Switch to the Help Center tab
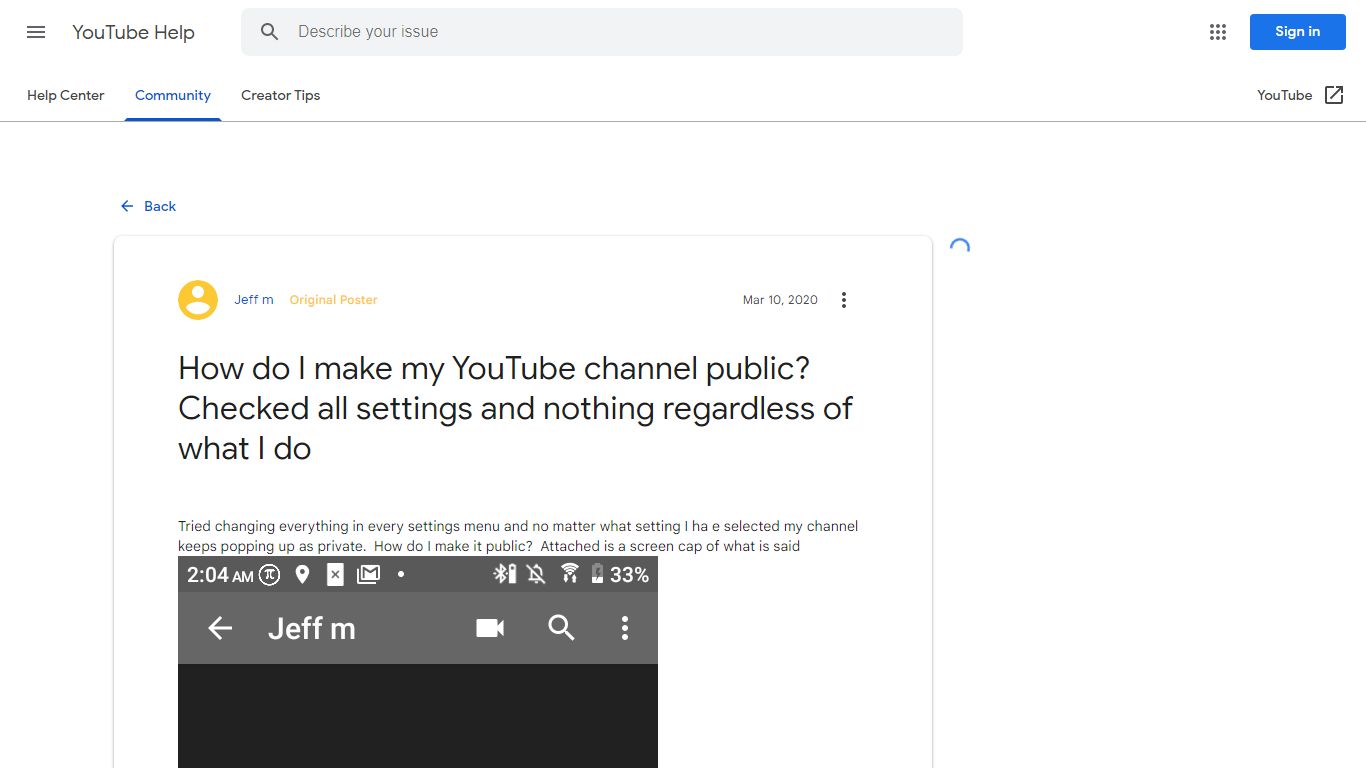Screen dimensions: 1366x768 click(66, 96)
